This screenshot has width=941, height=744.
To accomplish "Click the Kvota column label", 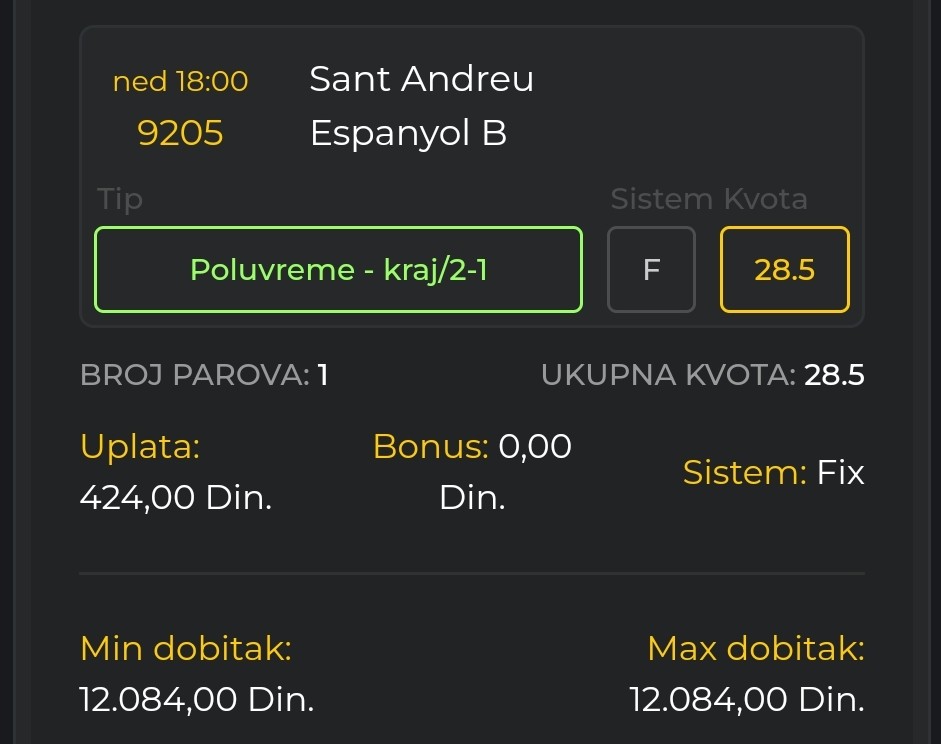I will 765,199.
